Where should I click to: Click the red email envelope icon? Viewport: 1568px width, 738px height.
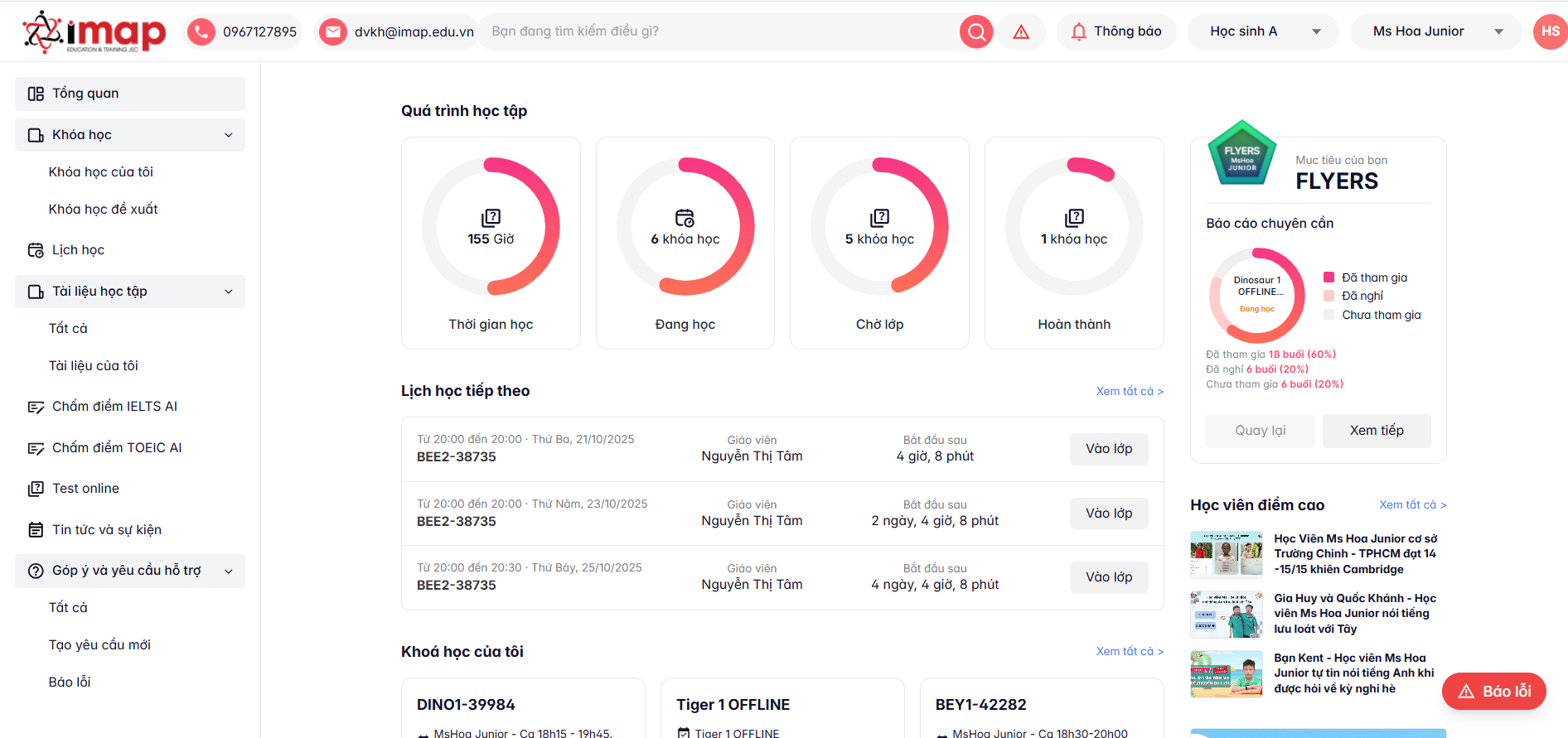tap(333, 31)
